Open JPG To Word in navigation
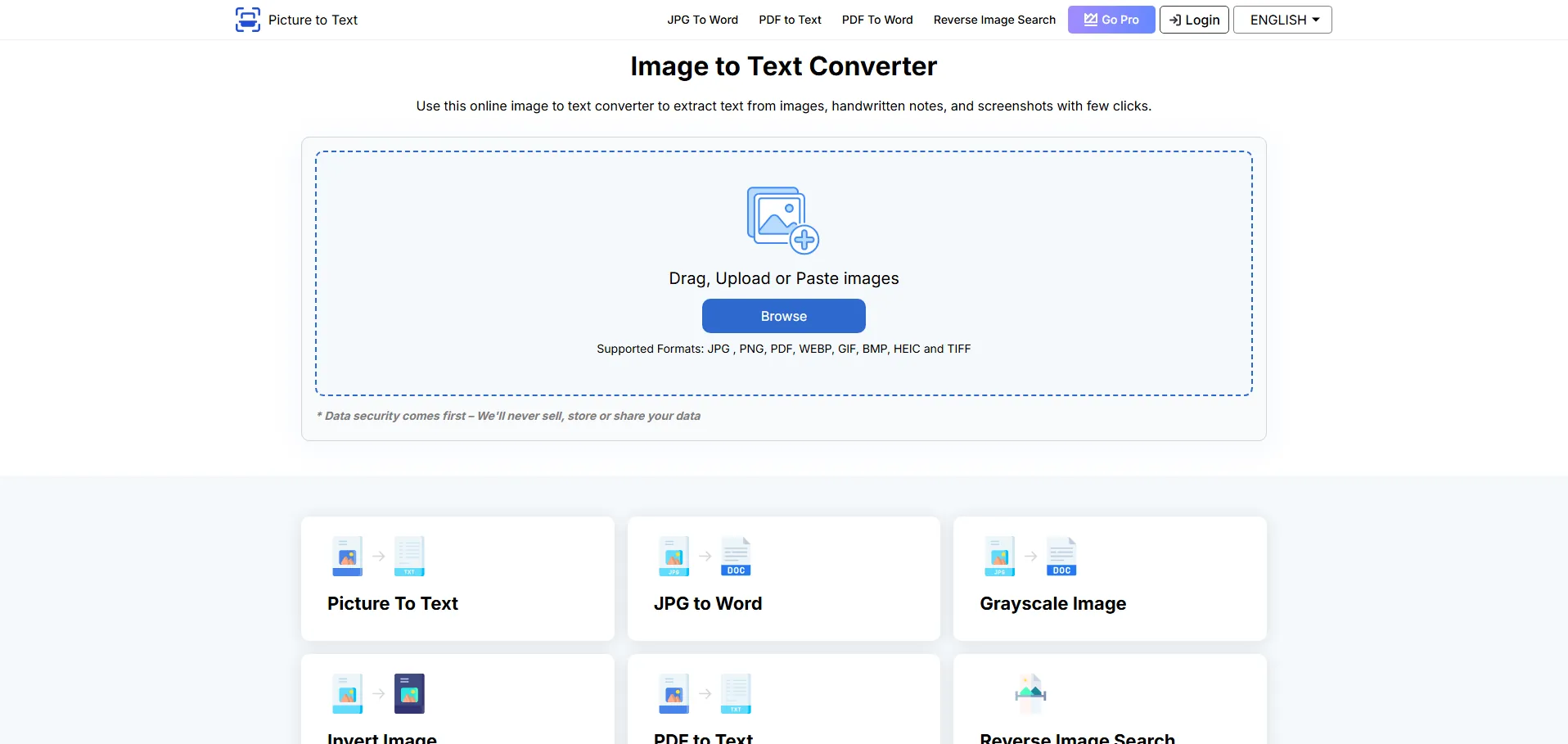 tap(702, 20)
